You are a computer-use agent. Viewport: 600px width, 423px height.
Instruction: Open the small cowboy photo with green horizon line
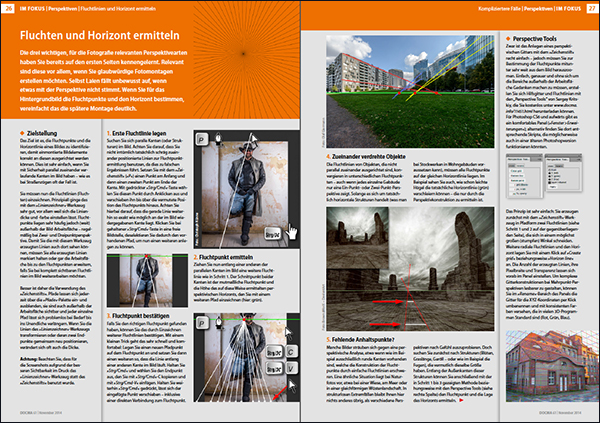pyautogui.click(x=147, y=280)
